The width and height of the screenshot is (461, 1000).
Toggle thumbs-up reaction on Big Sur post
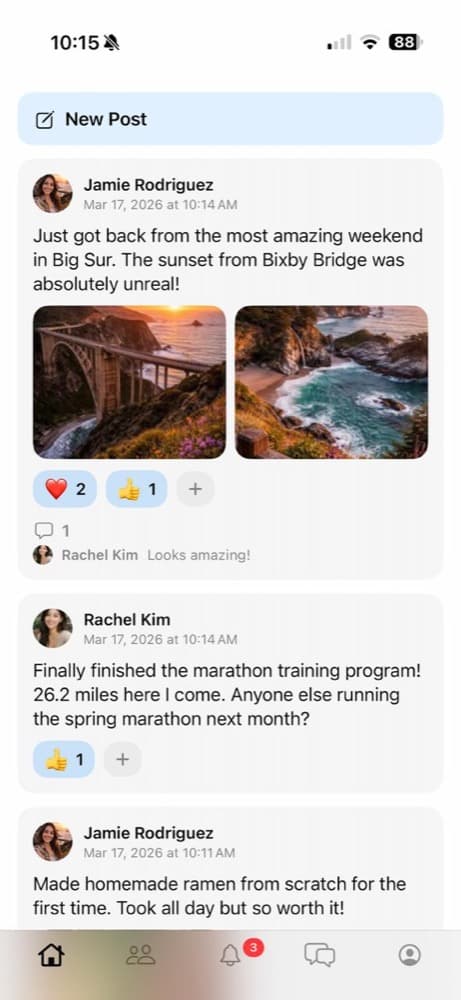pos(136,489)
